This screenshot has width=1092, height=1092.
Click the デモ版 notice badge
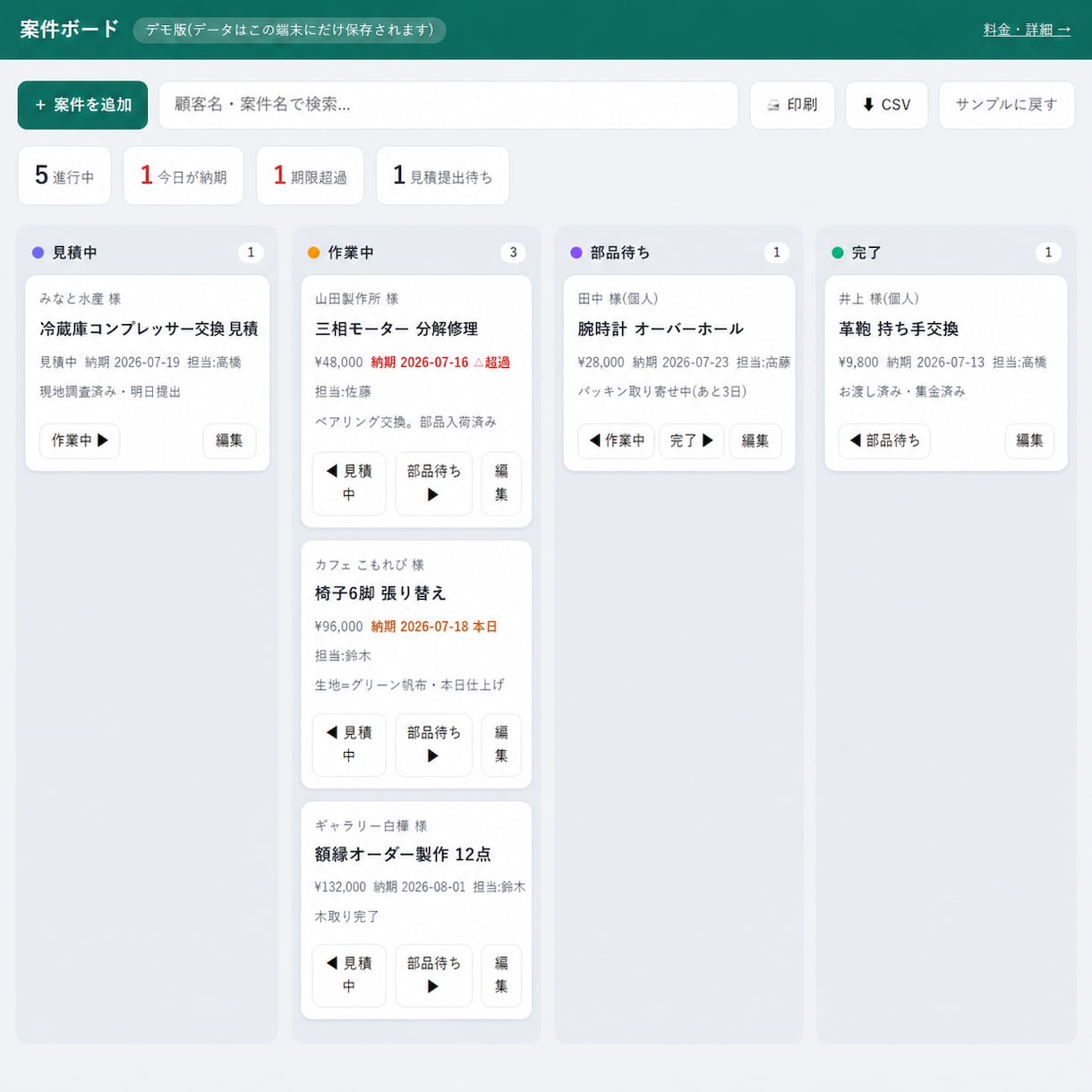(289, 30)
